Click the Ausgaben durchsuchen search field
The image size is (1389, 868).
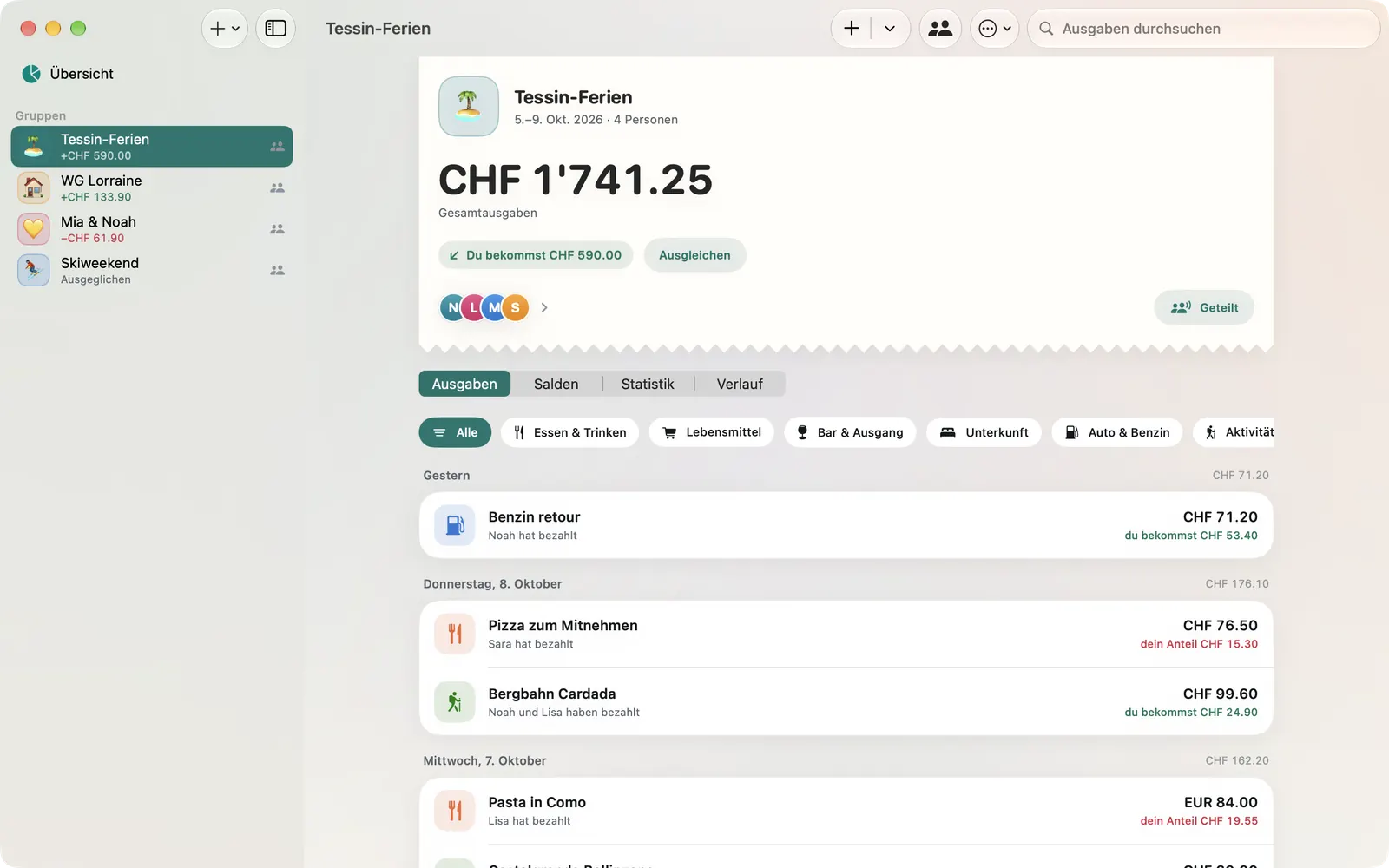(x=1204, y=29)
